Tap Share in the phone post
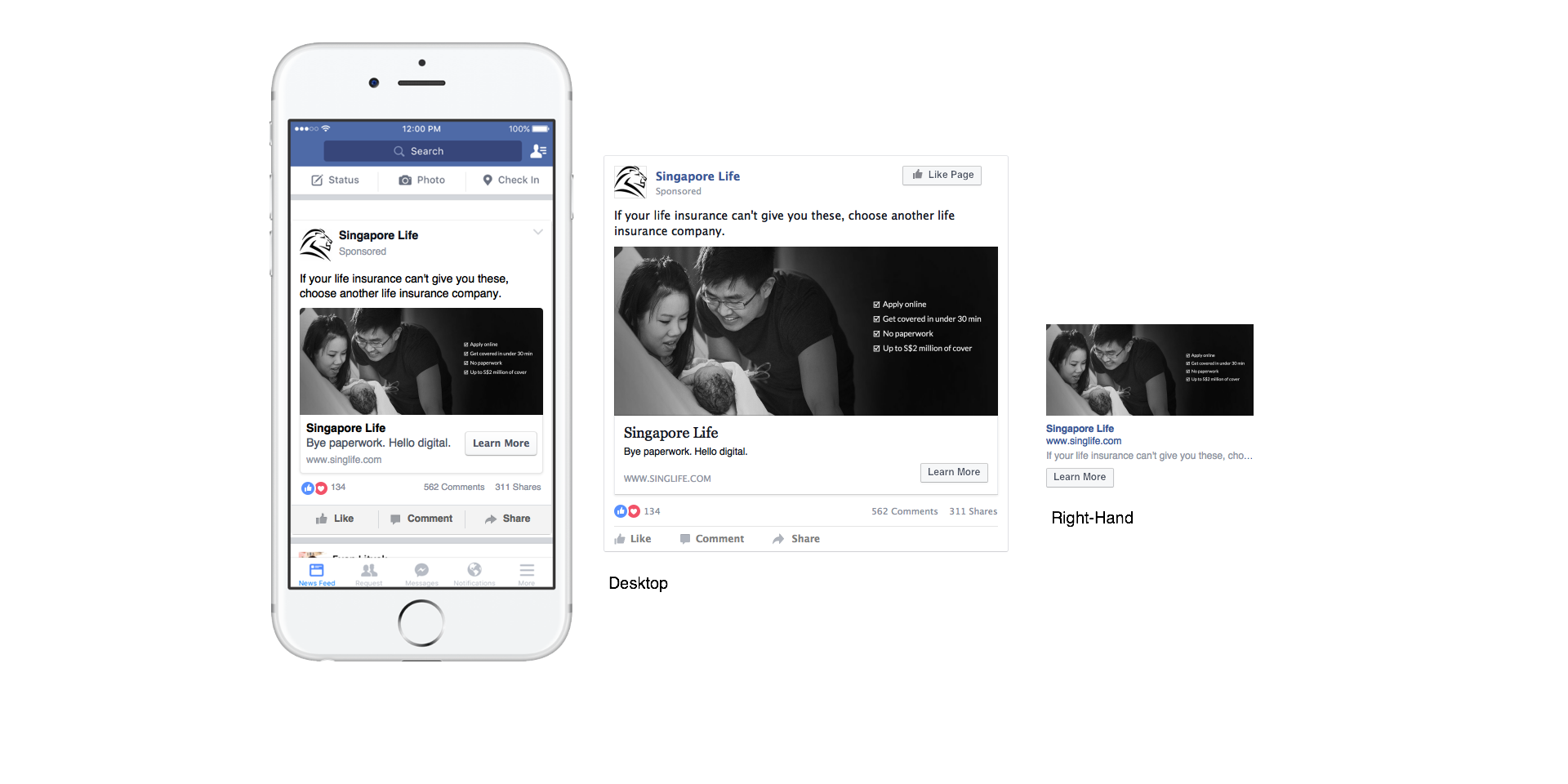 (507, 519)
